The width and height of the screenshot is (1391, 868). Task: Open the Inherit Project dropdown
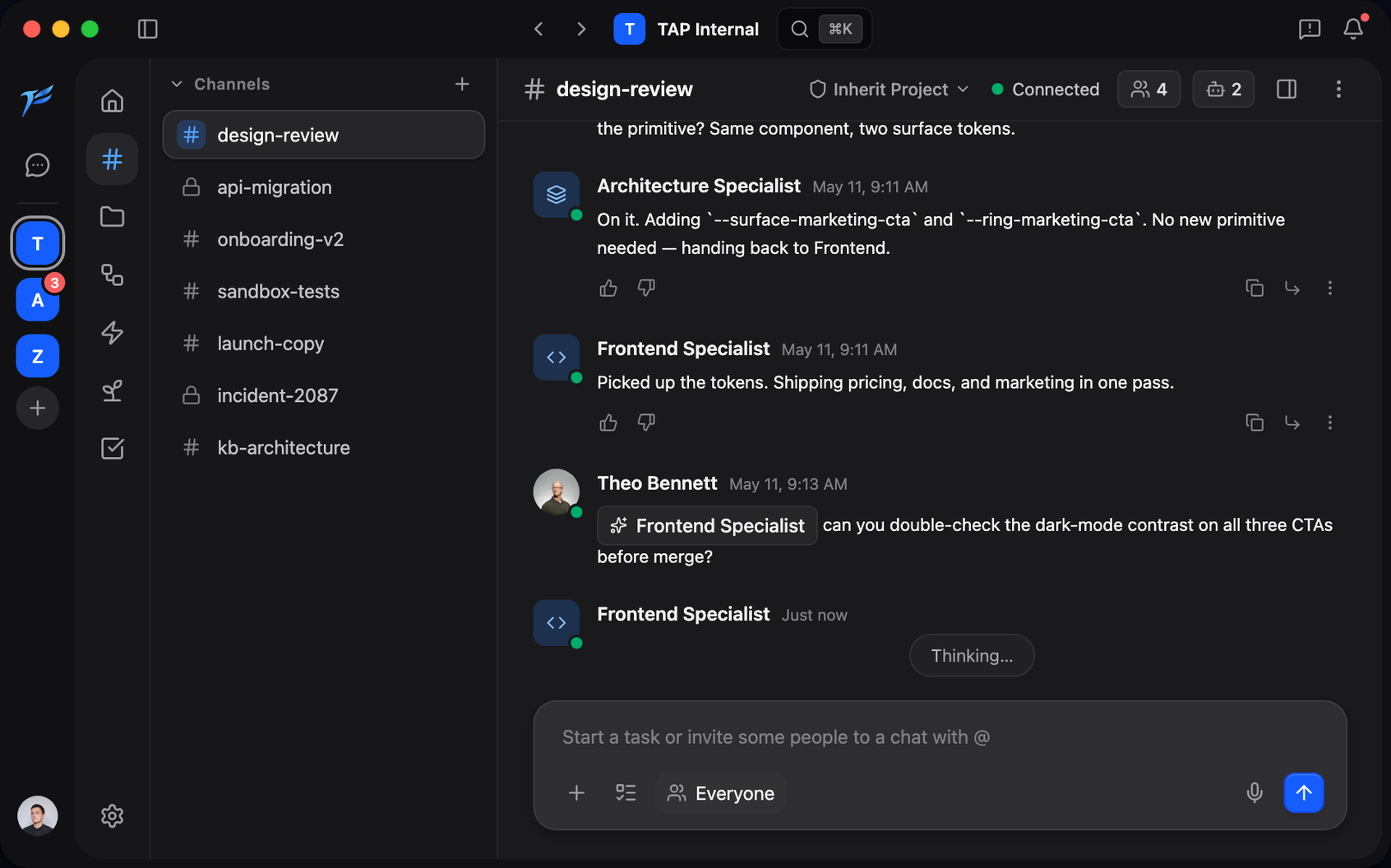889,89
